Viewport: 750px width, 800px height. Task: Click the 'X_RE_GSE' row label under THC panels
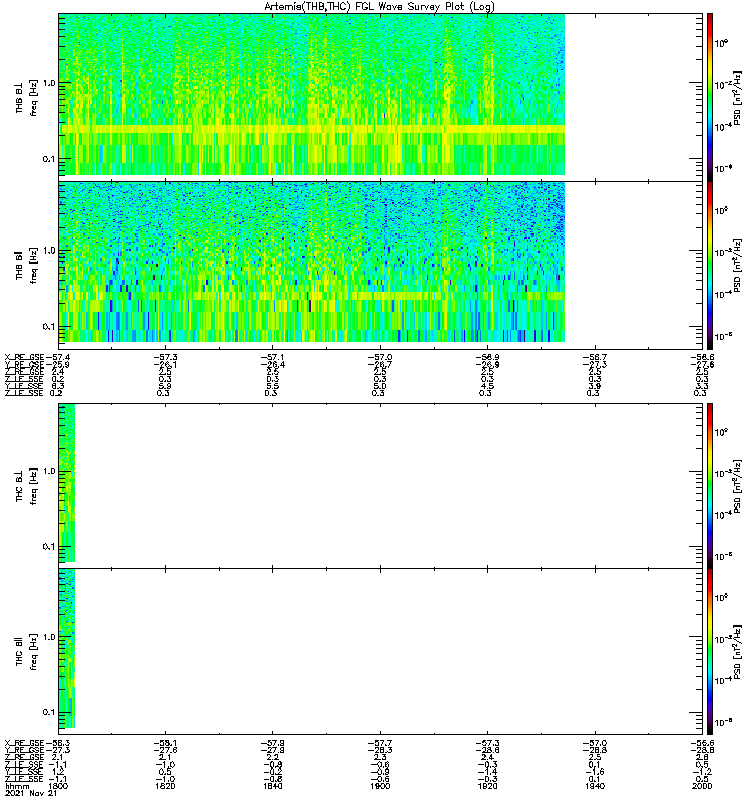pyautogui.click(x=24, y=743)
